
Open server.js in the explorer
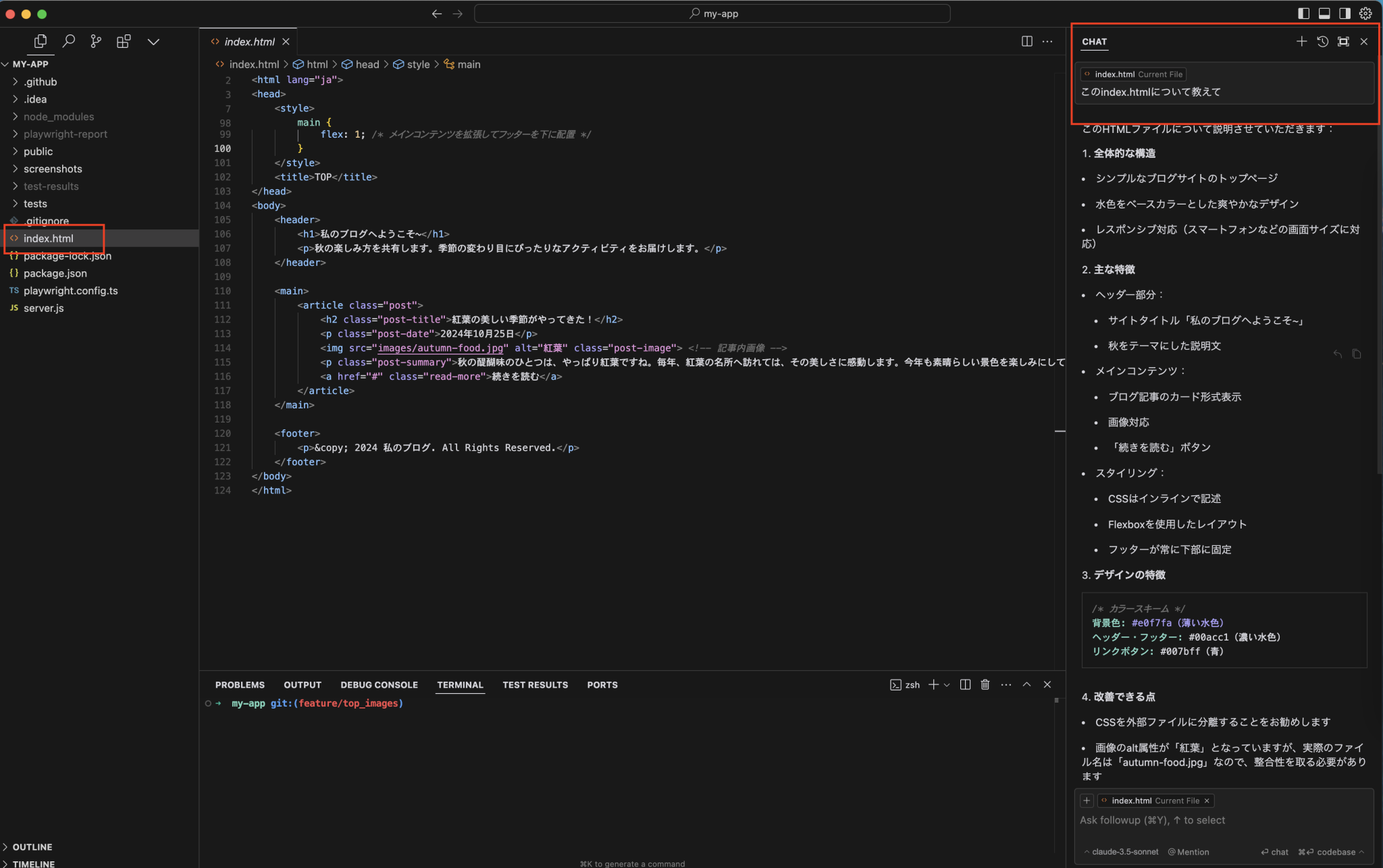click(x=44, y=308)
